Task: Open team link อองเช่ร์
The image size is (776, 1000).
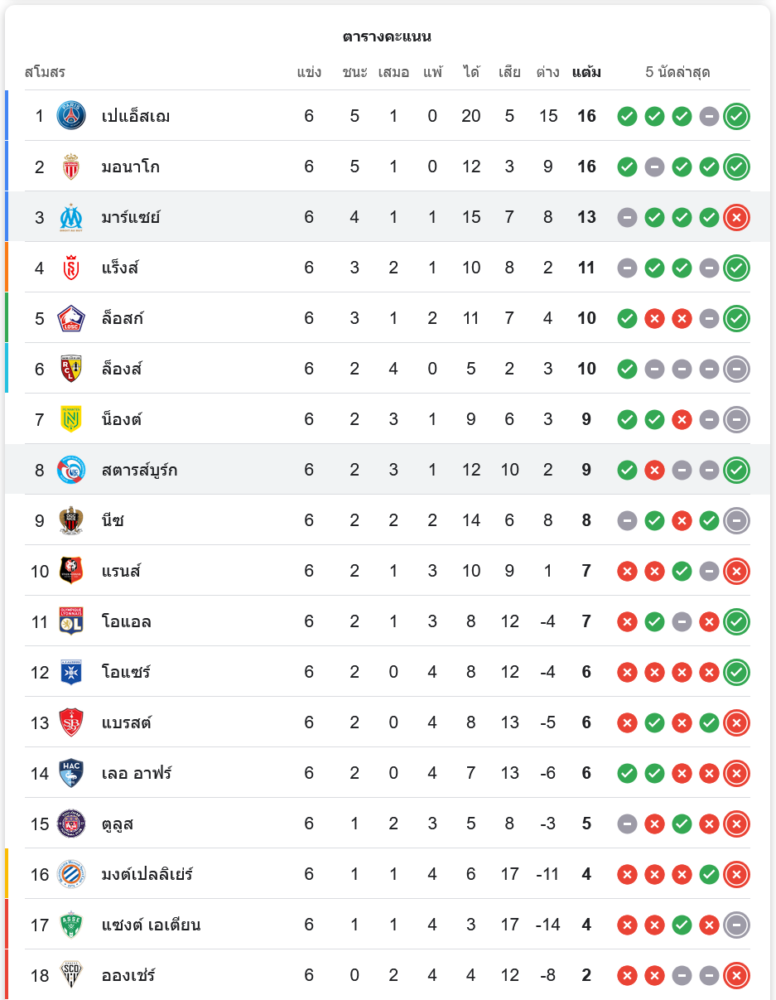Action: (128, 975)
